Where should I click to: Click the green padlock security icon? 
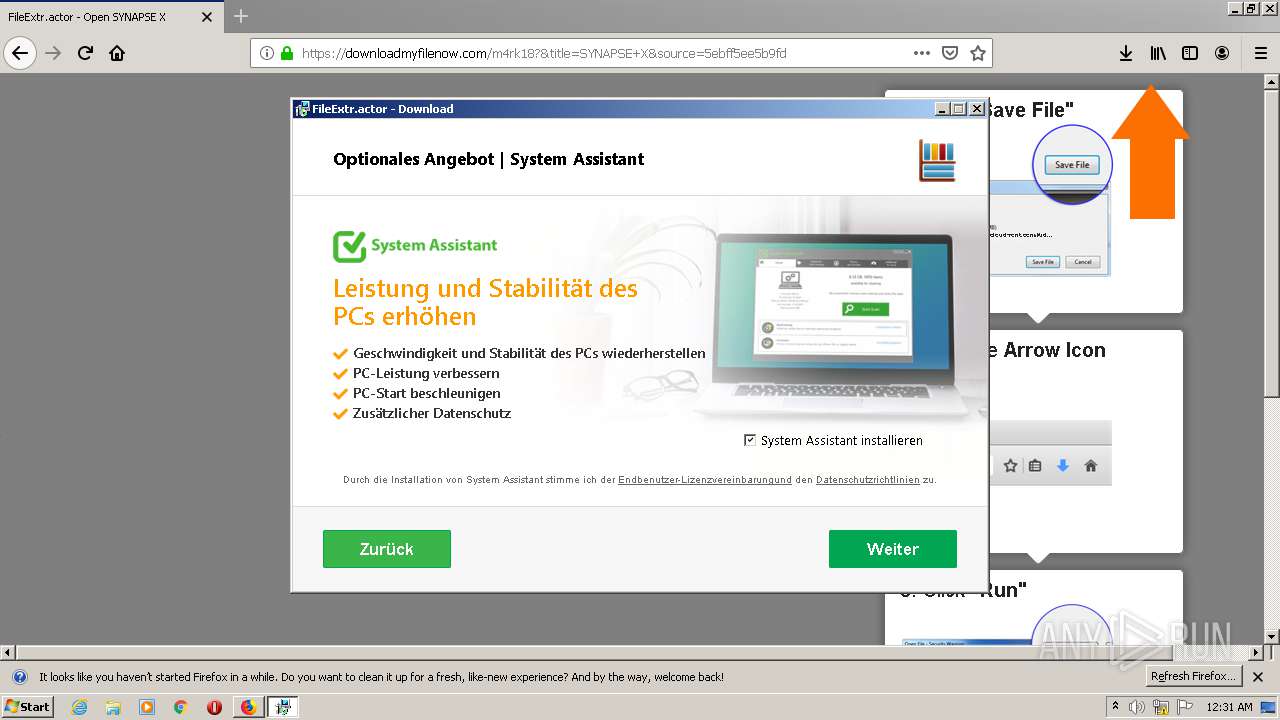pos(287,53)
